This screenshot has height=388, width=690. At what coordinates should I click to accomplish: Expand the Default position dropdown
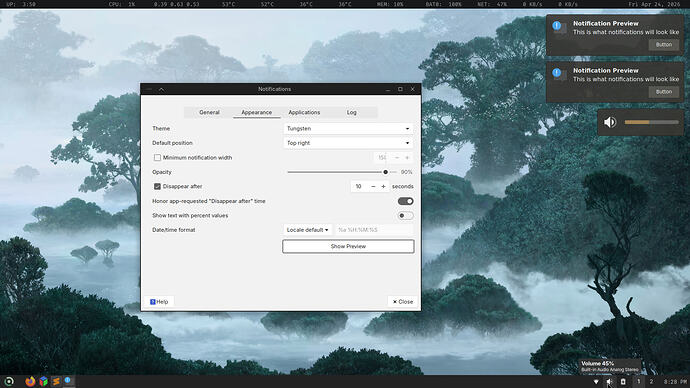(x=348, y=143)
